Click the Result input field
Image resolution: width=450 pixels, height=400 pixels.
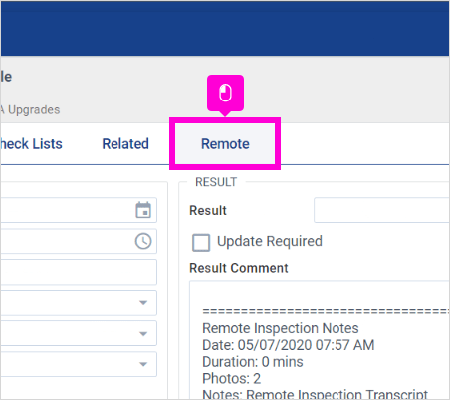point(382,210)
